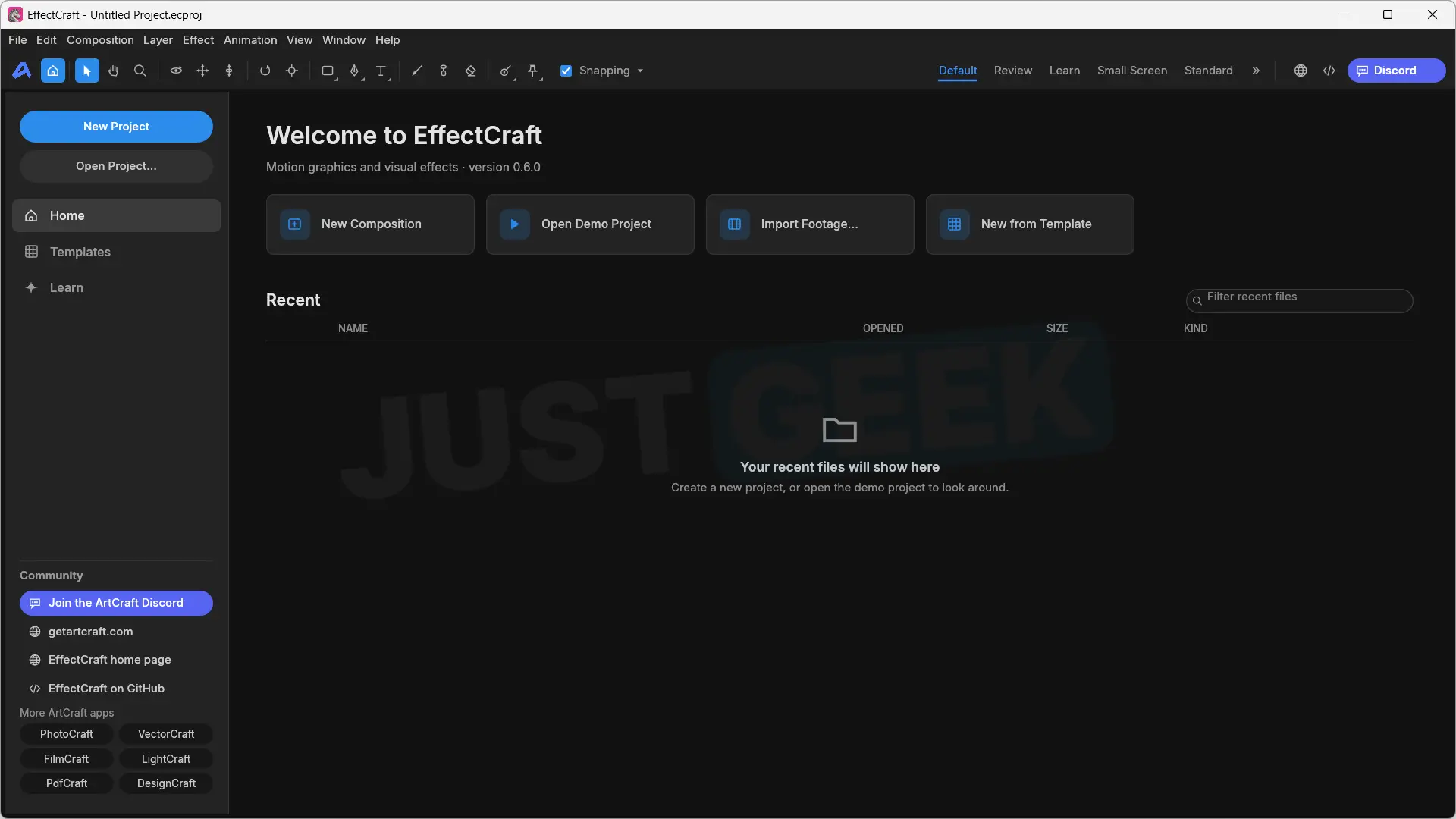Open the Window menu
Viewport: 1456px width, 819px height.
point(344,40)
